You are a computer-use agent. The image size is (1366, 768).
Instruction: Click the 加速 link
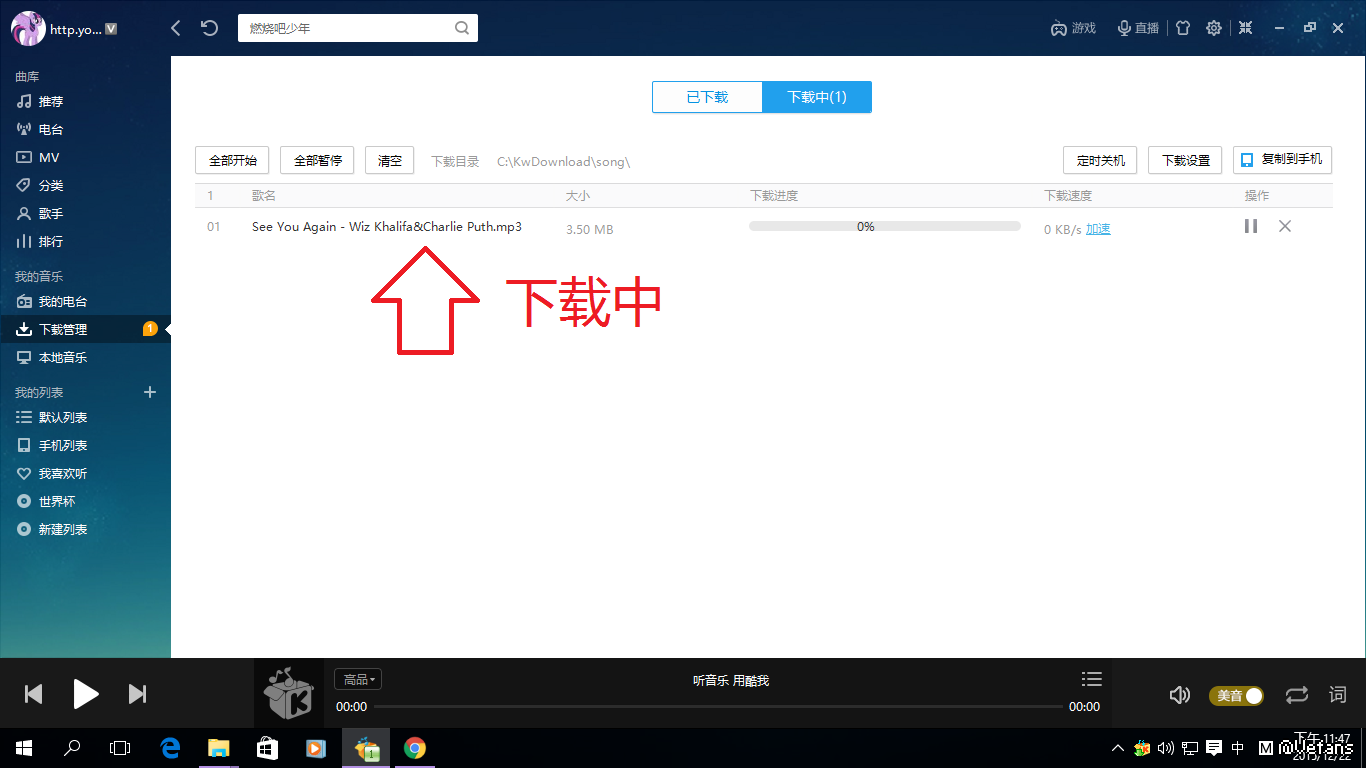tap(1098, 229)
